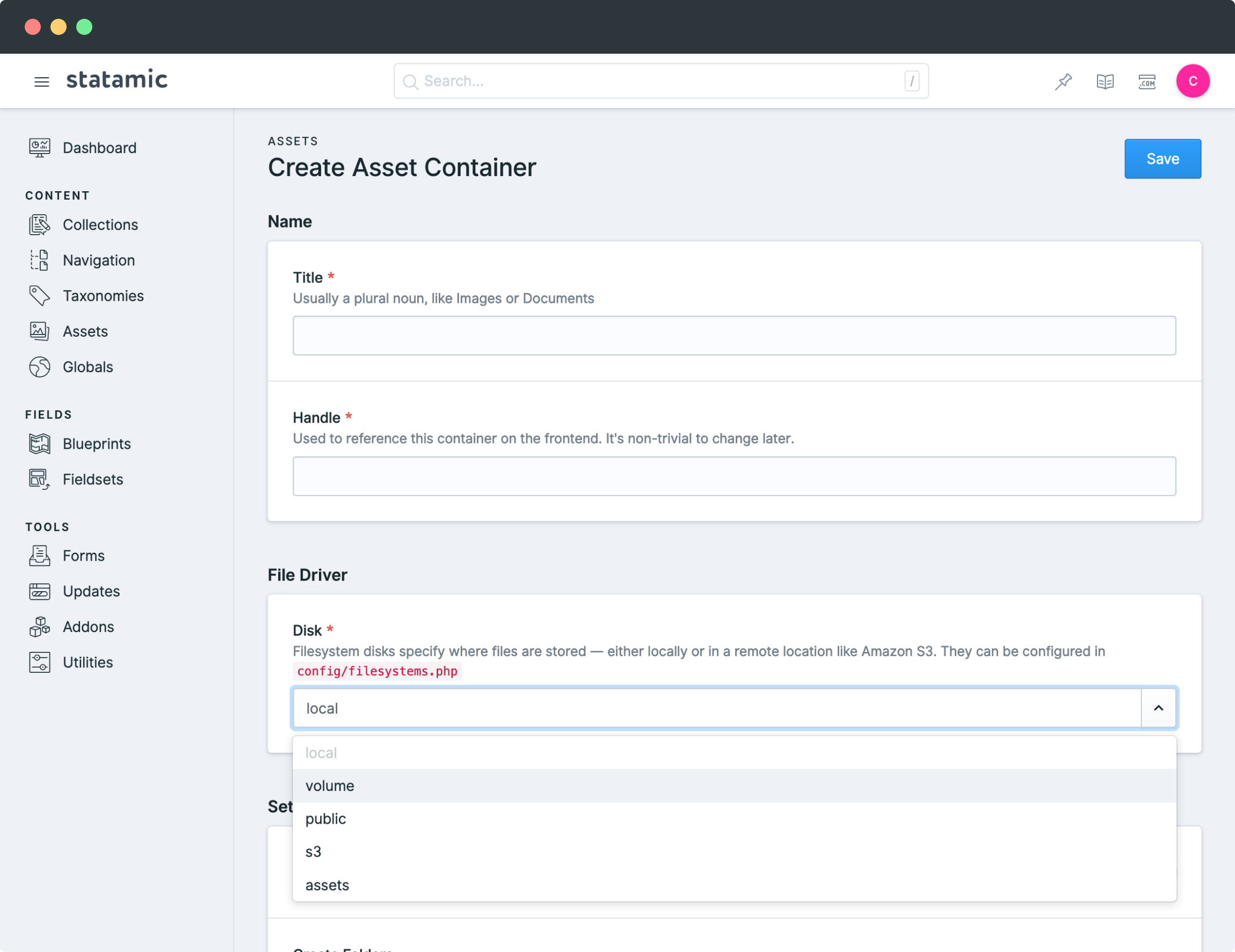Open the pin favorites icon
This screenshot has width=1235, height=952.
[x=1063, y=82]
